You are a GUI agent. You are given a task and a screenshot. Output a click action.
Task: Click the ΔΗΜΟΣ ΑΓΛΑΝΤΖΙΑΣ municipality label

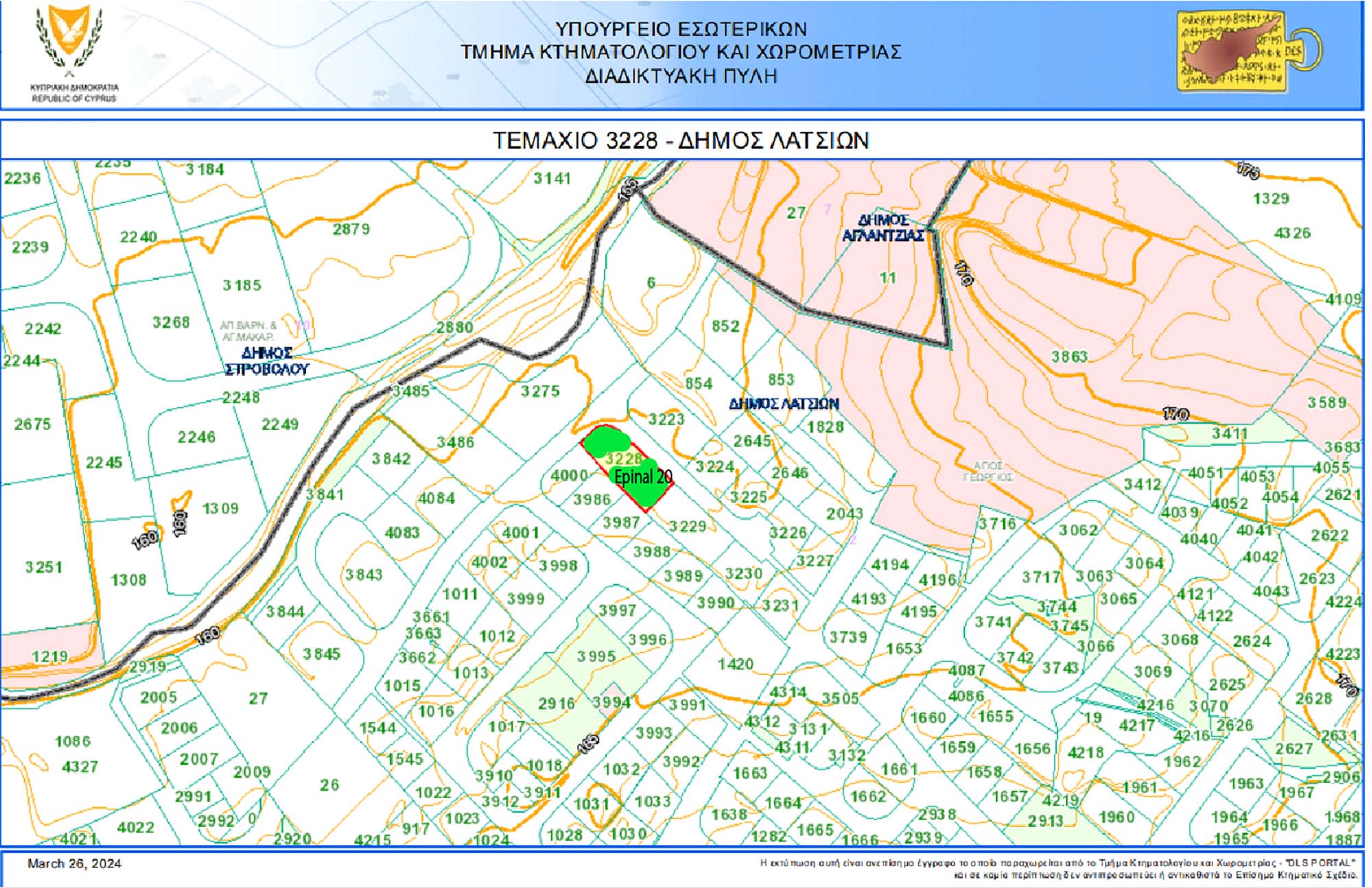[883, 228]
